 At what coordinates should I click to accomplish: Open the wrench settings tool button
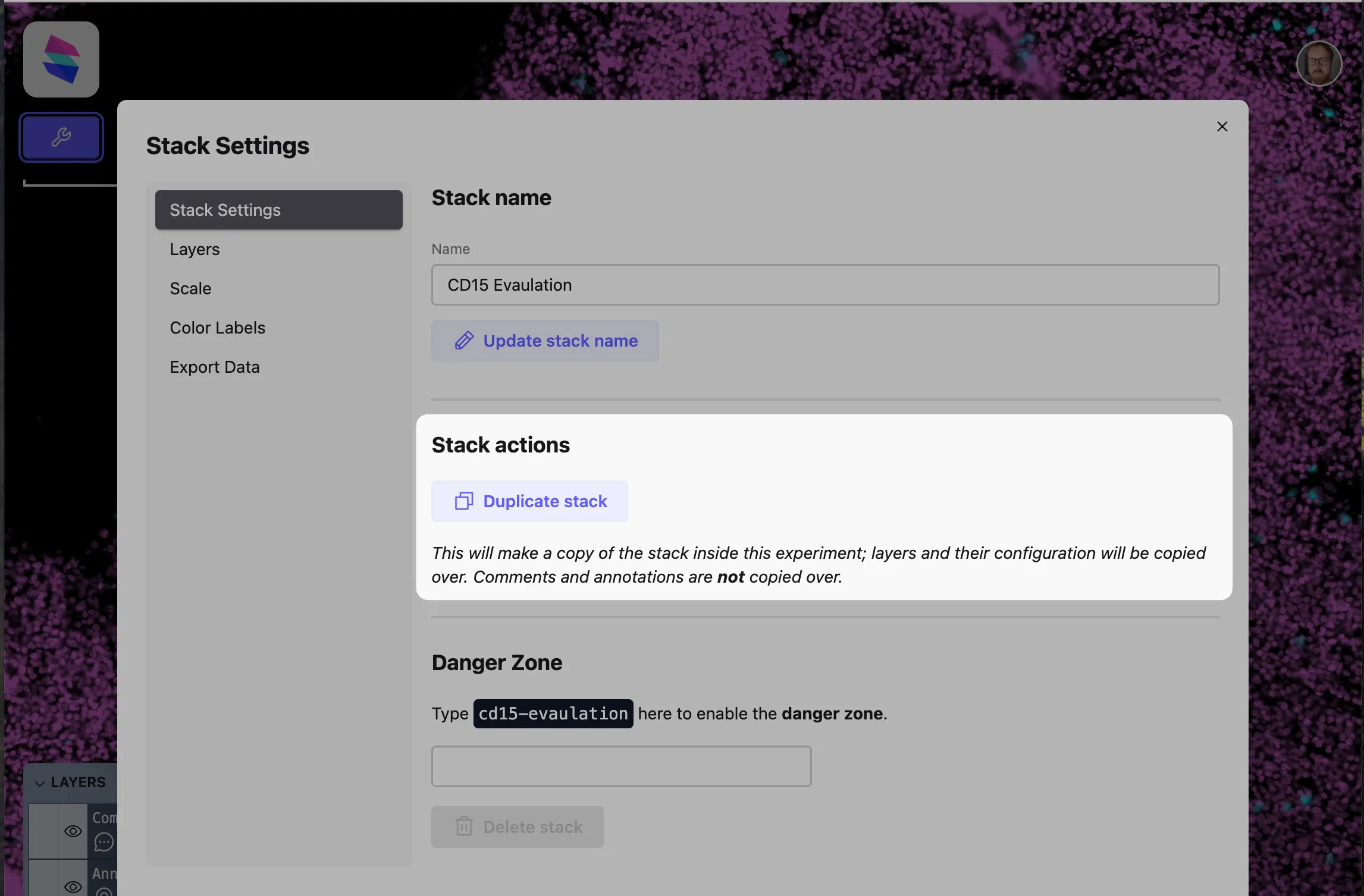pyautogui.click(x=61, y=137)
